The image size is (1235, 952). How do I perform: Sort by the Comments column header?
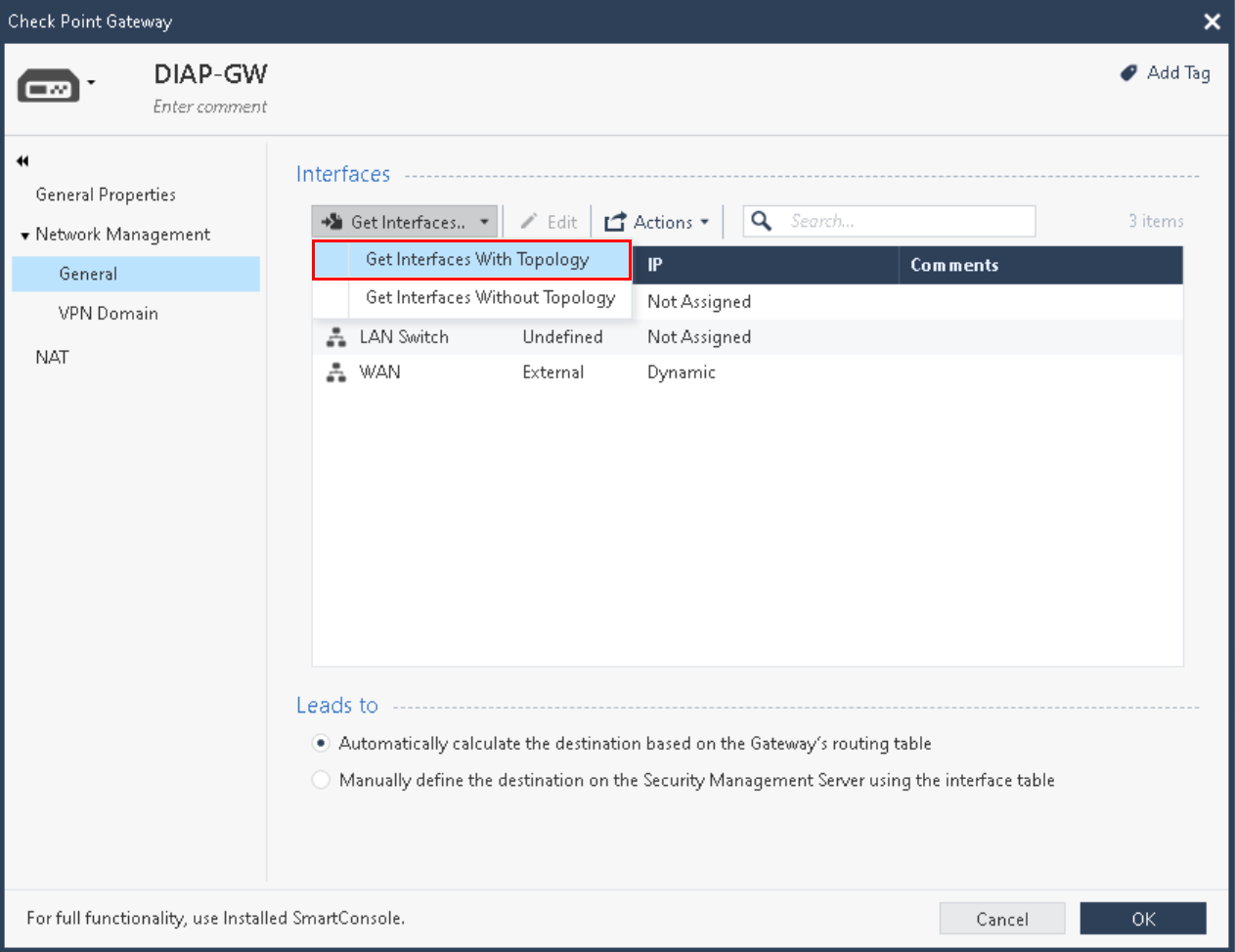tap(1040, 265)
